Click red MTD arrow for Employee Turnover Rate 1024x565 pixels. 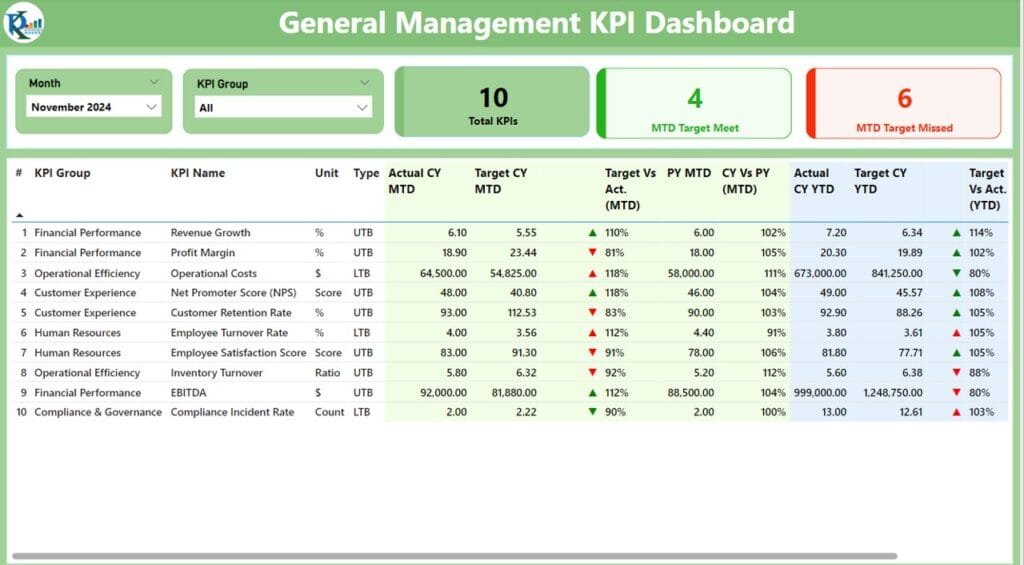coord(592,332)
